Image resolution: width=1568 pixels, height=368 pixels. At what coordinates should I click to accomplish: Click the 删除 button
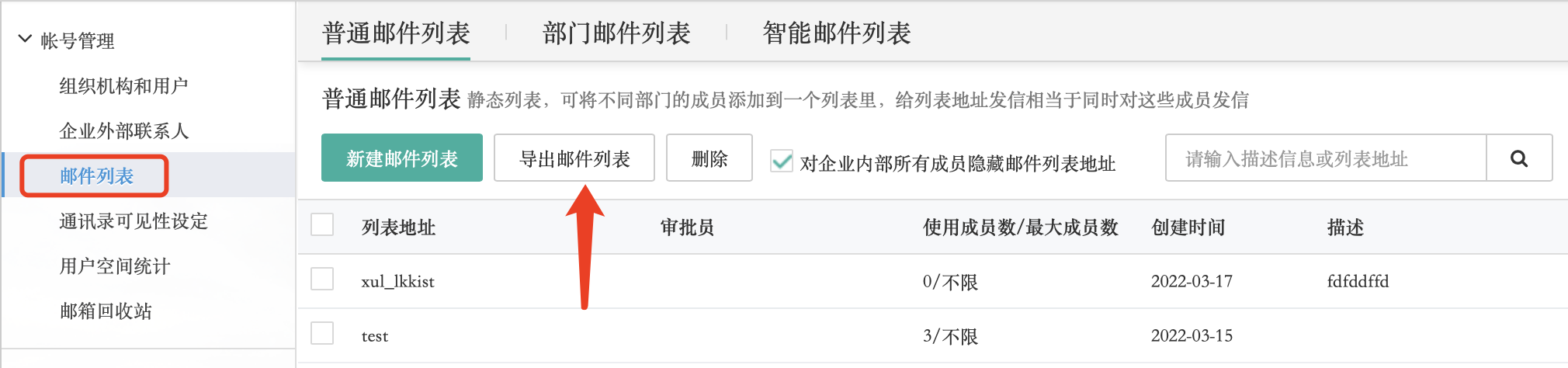[709, 158]
